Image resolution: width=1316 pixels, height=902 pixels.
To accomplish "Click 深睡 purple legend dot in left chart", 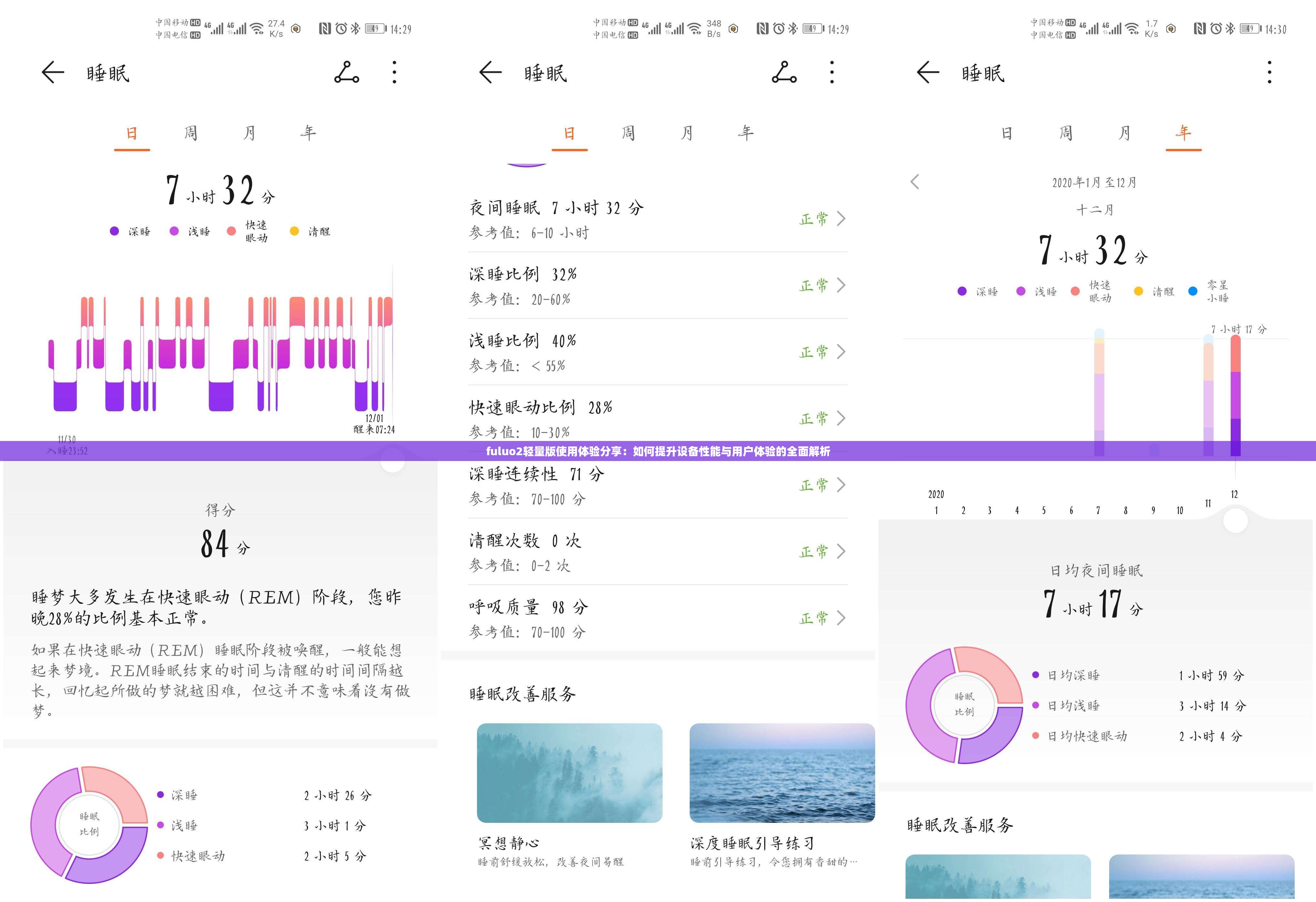I will click(114, 231).
